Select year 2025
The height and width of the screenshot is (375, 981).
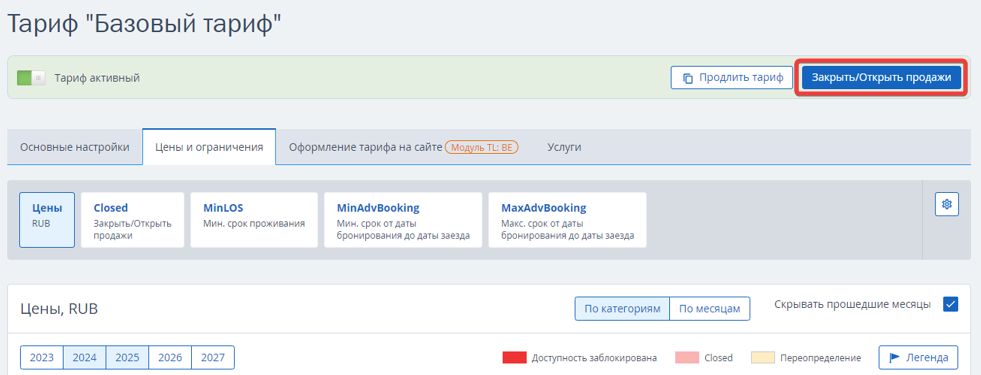click(127, 357)
